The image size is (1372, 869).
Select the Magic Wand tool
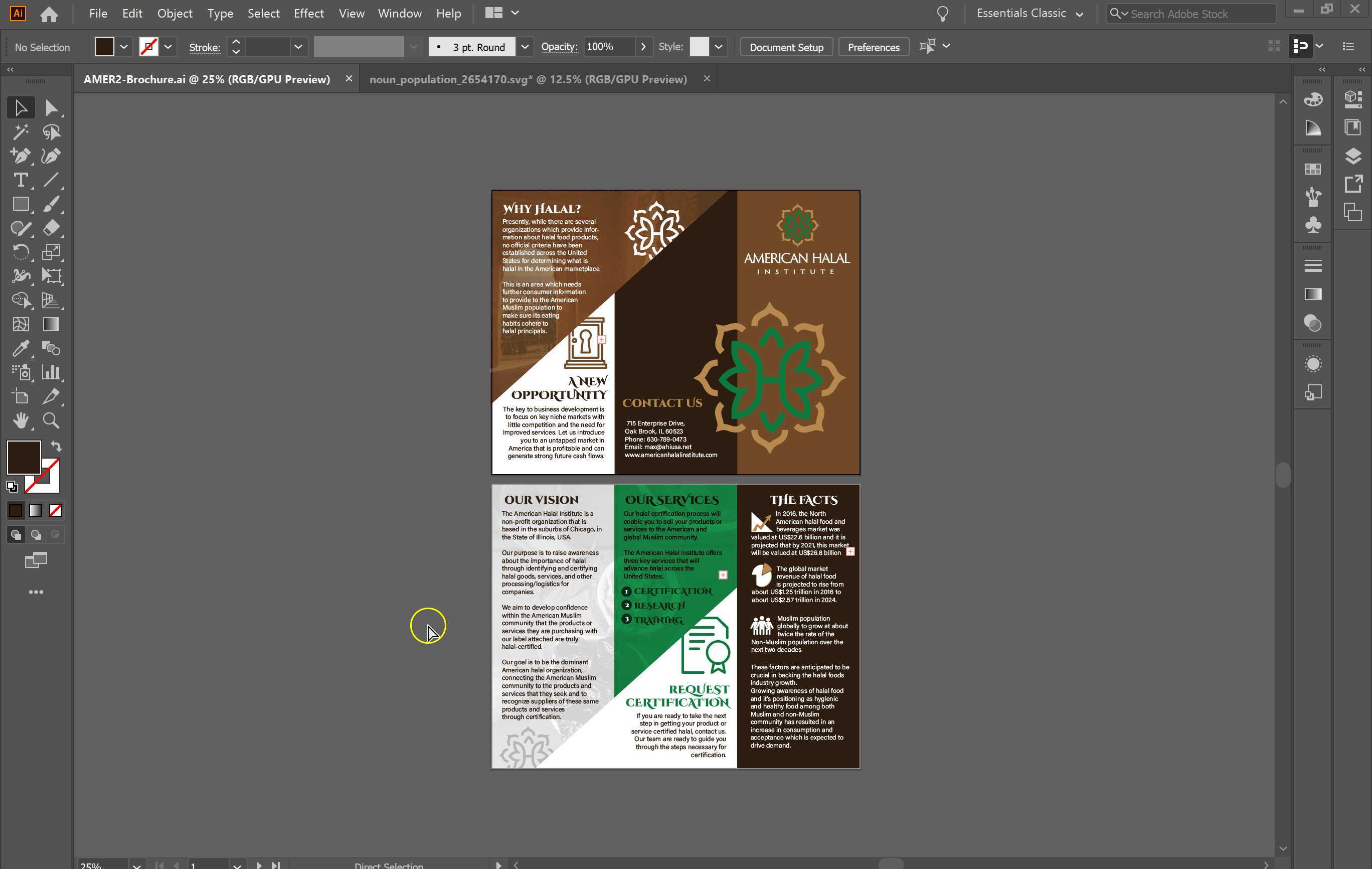pos(21,132)
